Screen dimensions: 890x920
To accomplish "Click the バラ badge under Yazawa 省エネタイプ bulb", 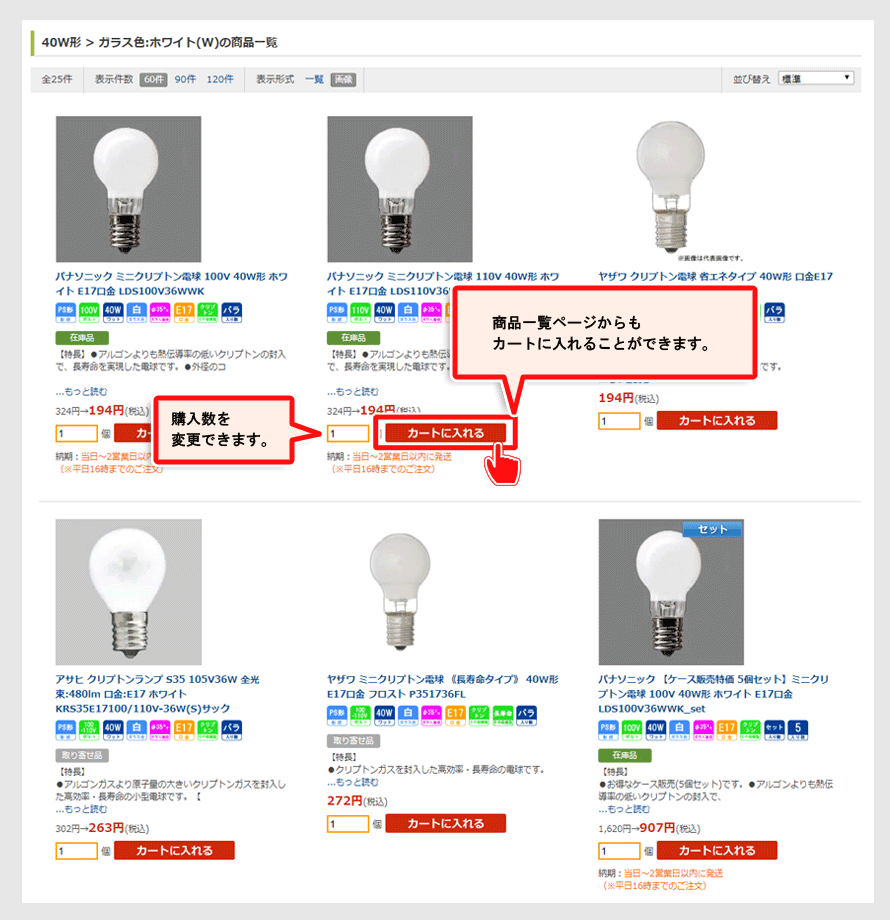I will coord(774,312).
